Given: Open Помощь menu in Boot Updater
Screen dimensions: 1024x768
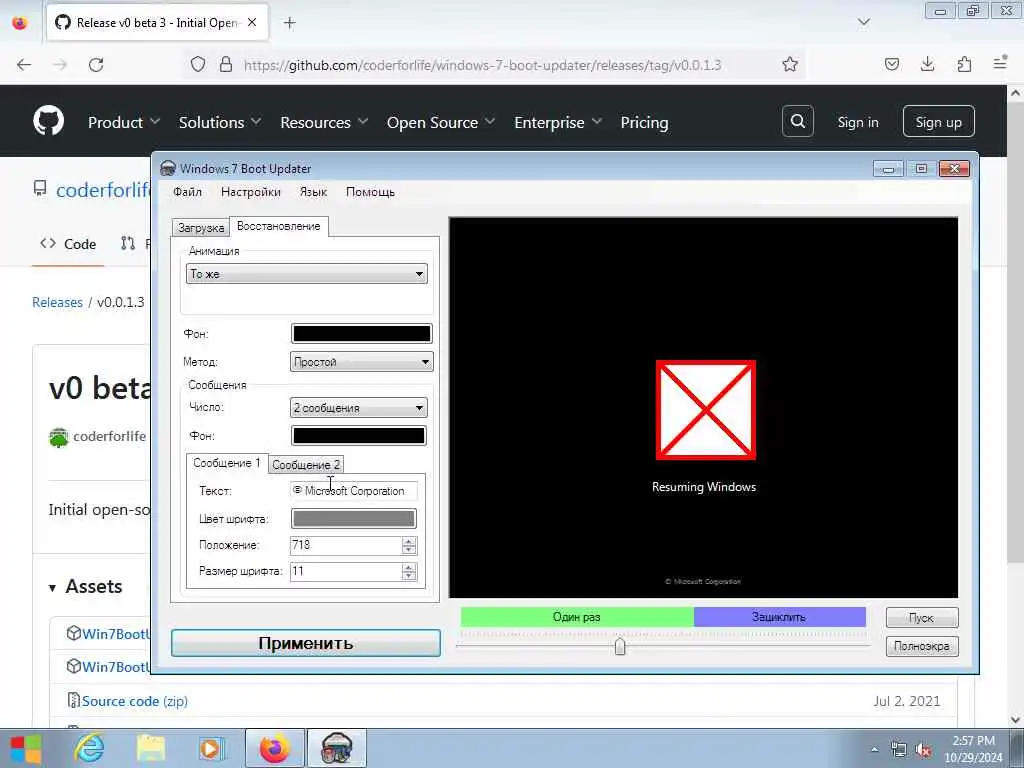Looking at the screenshot, I should point(370,192).
